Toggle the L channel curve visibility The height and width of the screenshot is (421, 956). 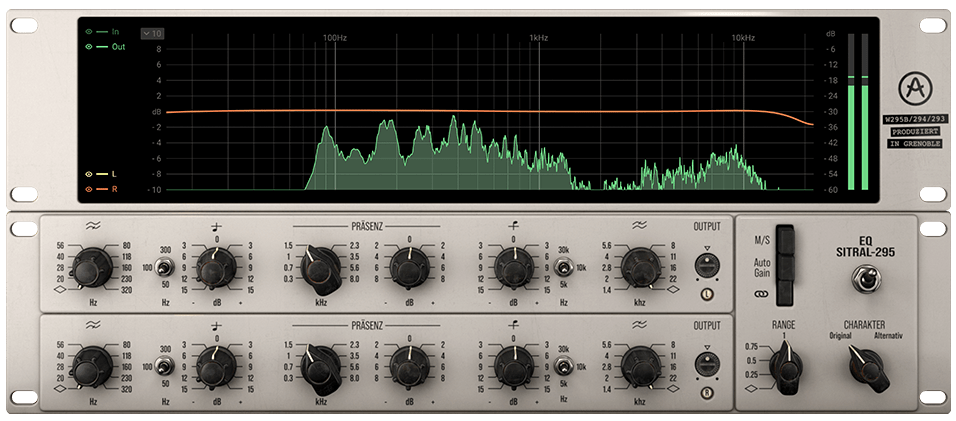coord(88,174)
